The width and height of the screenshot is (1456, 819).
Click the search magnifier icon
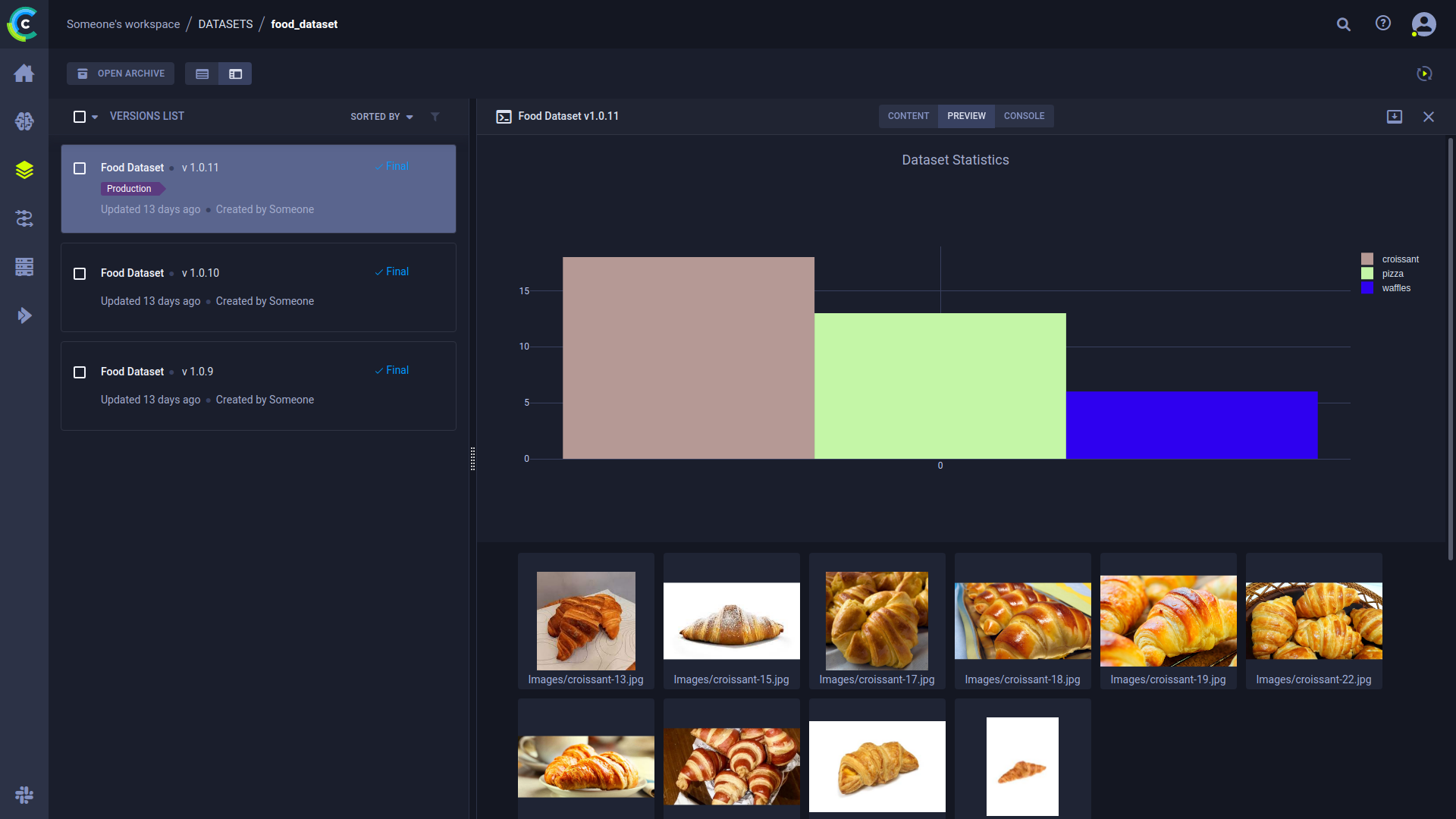pyautogui.click(x=1344, y=24)
